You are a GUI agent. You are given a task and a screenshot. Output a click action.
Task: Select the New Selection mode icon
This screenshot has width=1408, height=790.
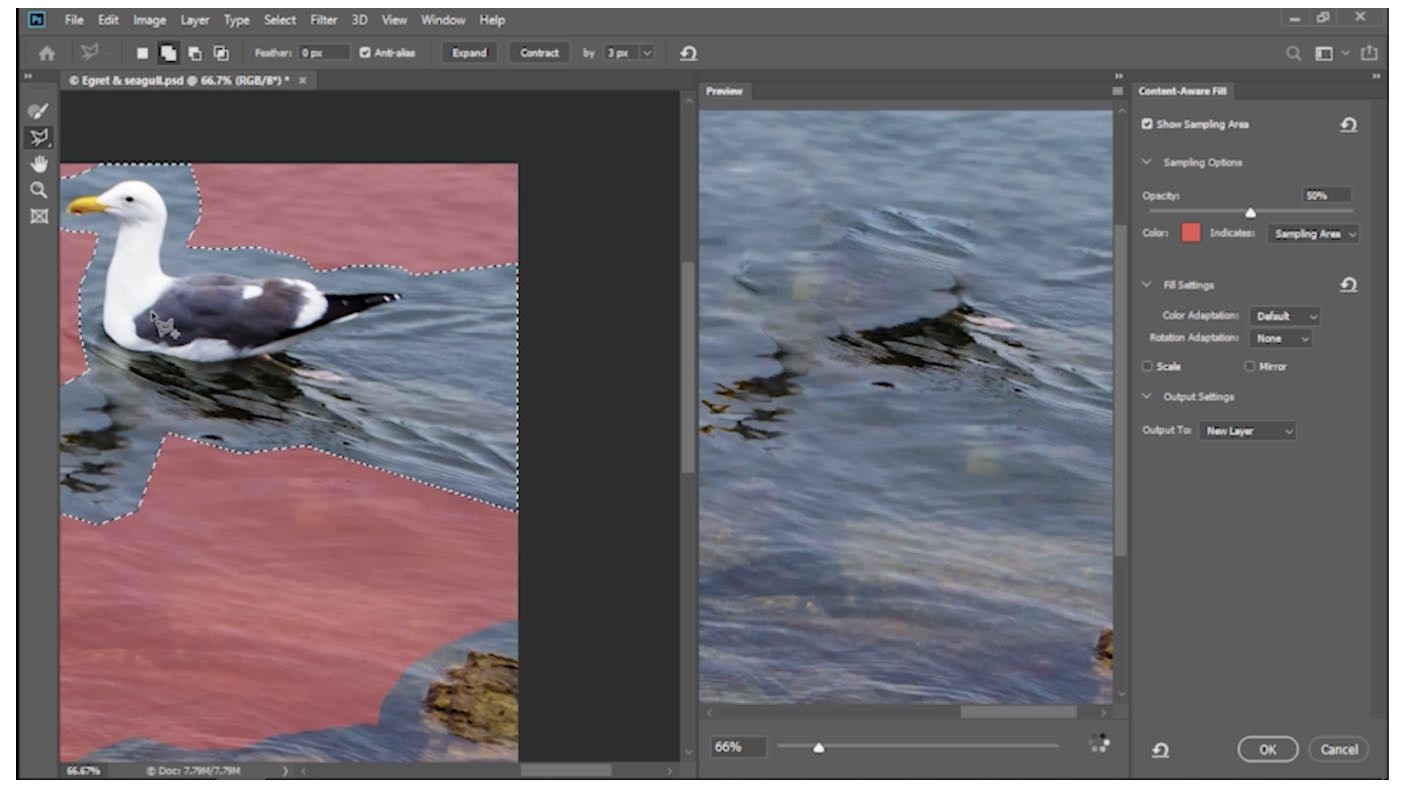point(143,53)
